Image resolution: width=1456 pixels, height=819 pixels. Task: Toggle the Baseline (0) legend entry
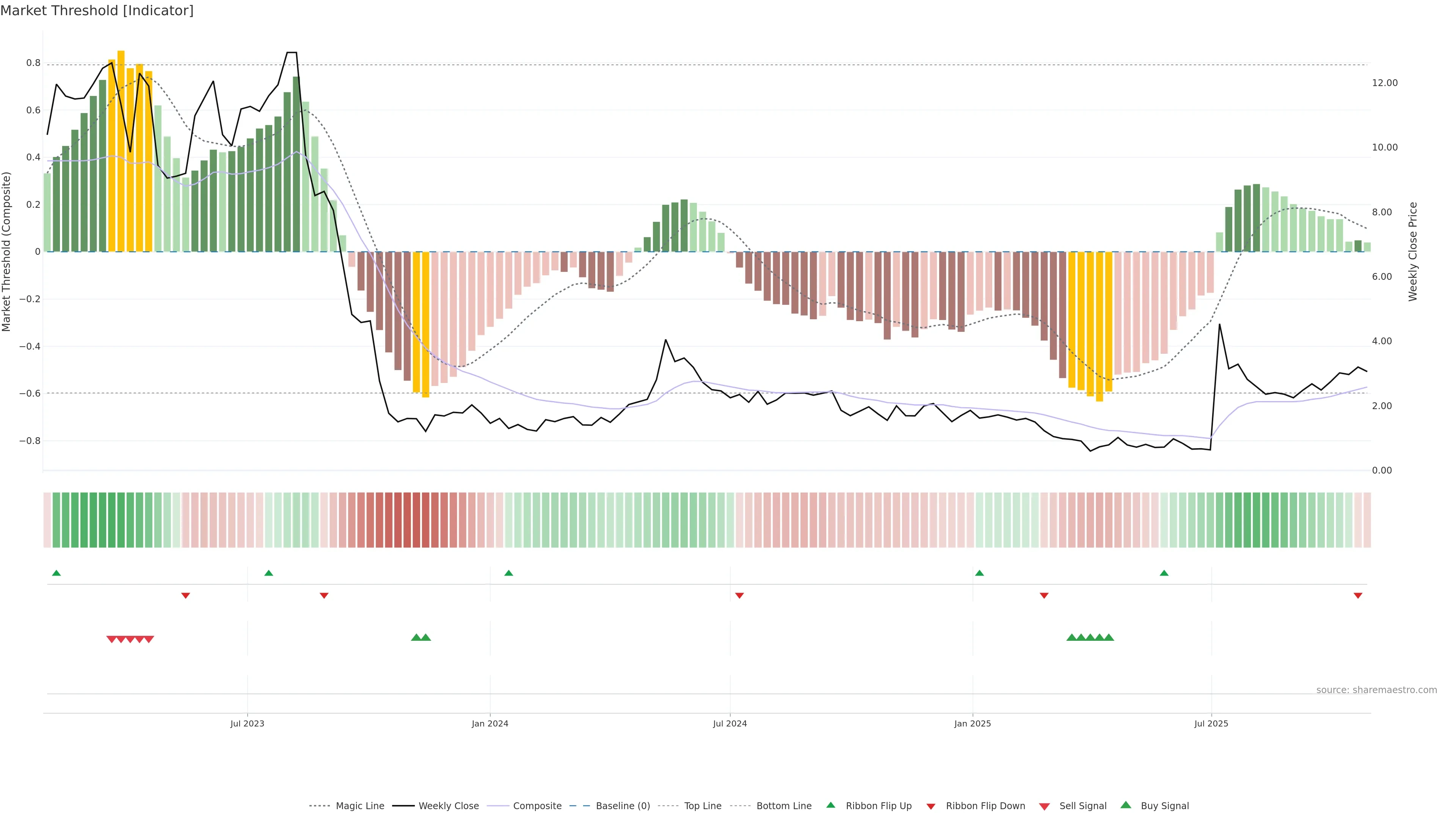(x=623, y=806)
